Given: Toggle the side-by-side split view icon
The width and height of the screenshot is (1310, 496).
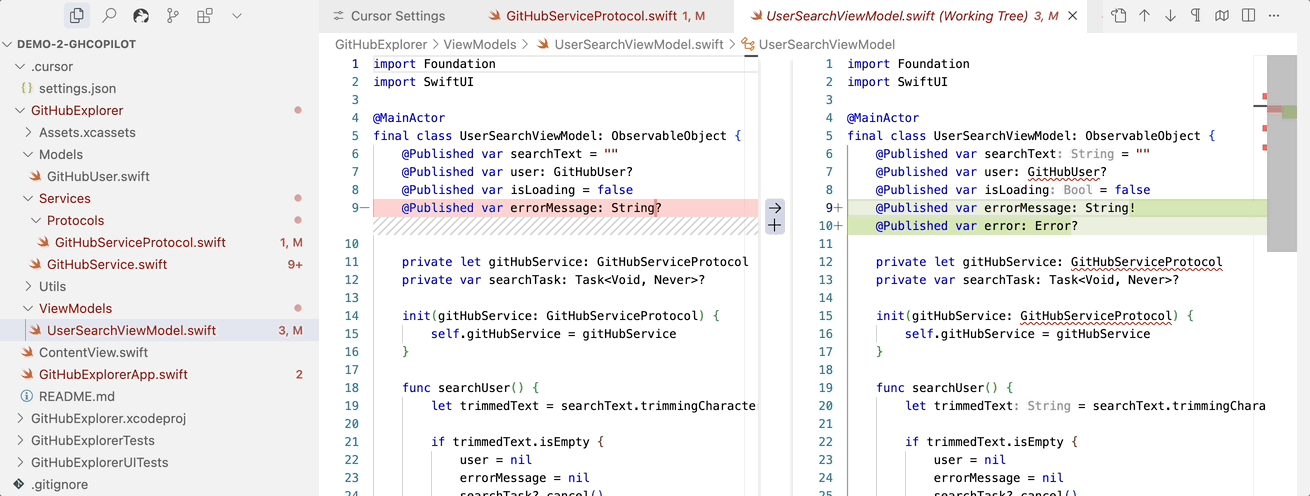Looking at the screenshot, I should 1248,16.
